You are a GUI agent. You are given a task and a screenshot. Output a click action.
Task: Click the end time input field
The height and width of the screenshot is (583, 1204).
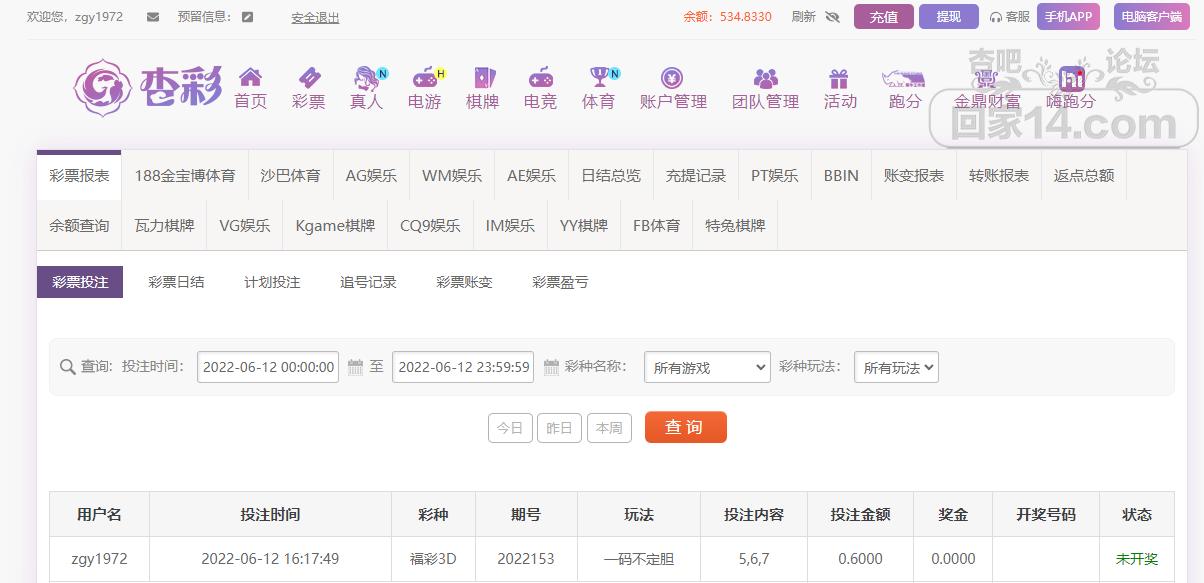463,367
